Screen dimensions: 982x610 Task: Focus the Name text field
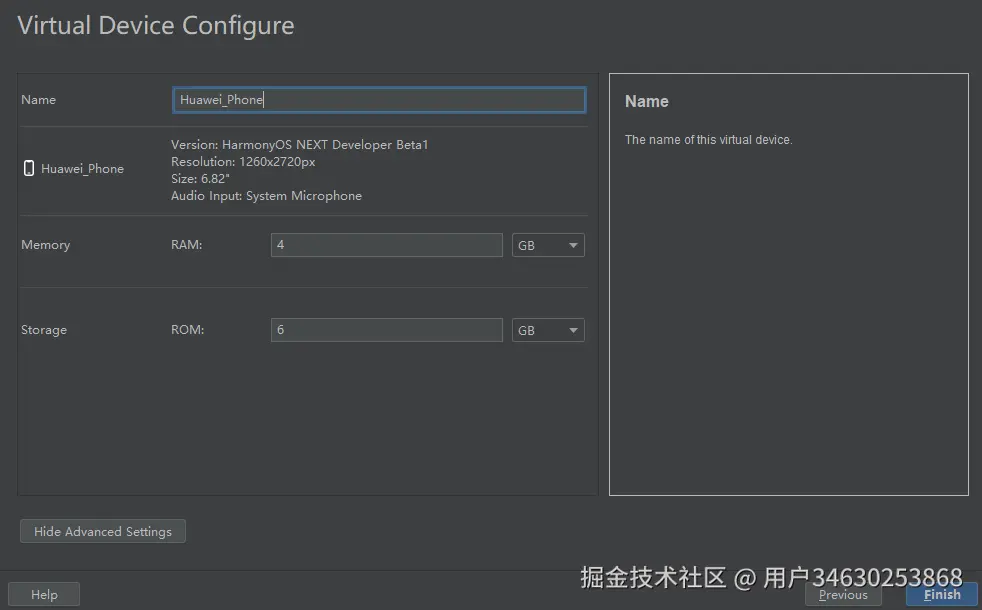378,100
